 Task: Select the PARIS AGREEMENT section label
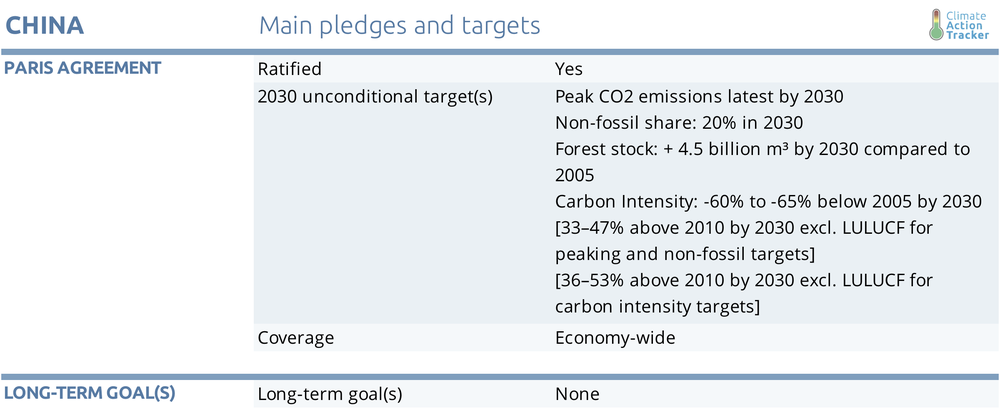coord(82,68)
